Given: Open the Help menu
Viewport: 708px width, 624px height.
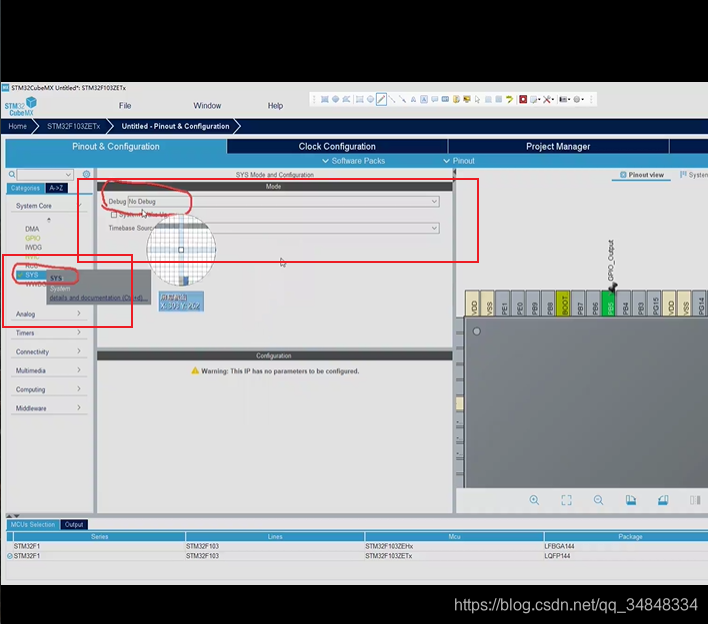Looking at the screenshot, I should (275, 106).
